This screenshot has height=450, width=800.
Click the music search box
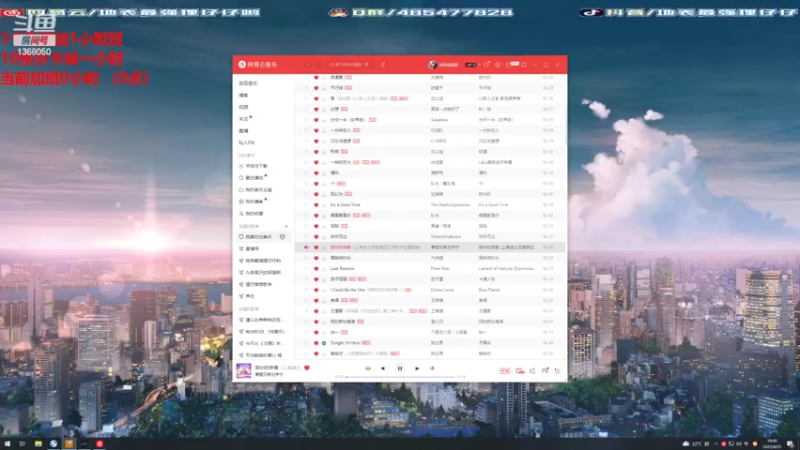pos(349,65)
